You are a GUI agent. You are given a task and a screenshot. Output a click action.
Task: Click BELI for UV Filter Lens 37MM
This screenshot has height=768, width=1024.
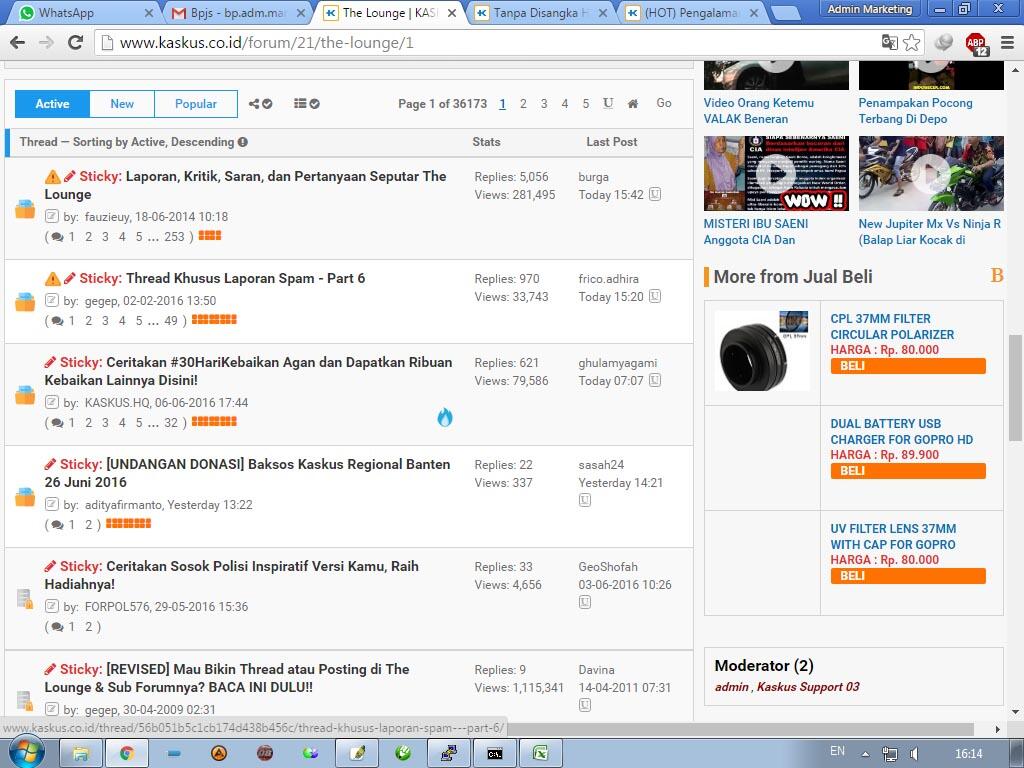point(908,576)
